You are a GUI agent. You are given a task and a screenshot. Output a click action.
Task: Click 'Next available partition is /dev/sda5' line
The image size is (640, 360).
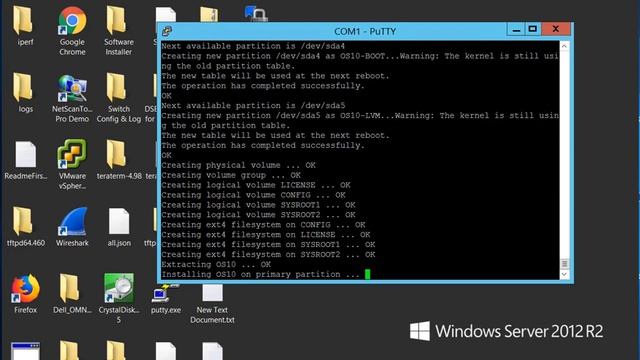pyautogui.click(x=253, y=106)
